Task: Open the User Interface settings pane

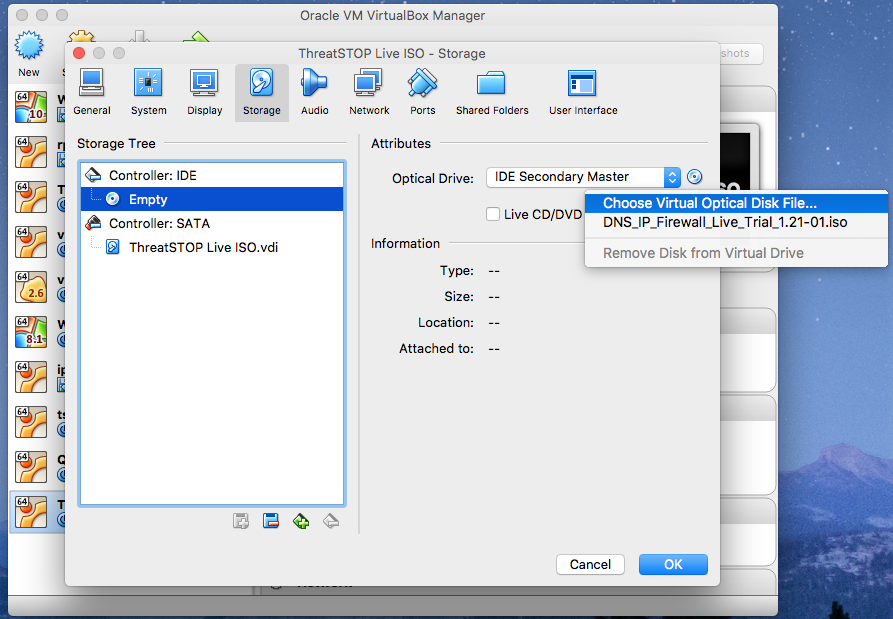Action: 583,92
